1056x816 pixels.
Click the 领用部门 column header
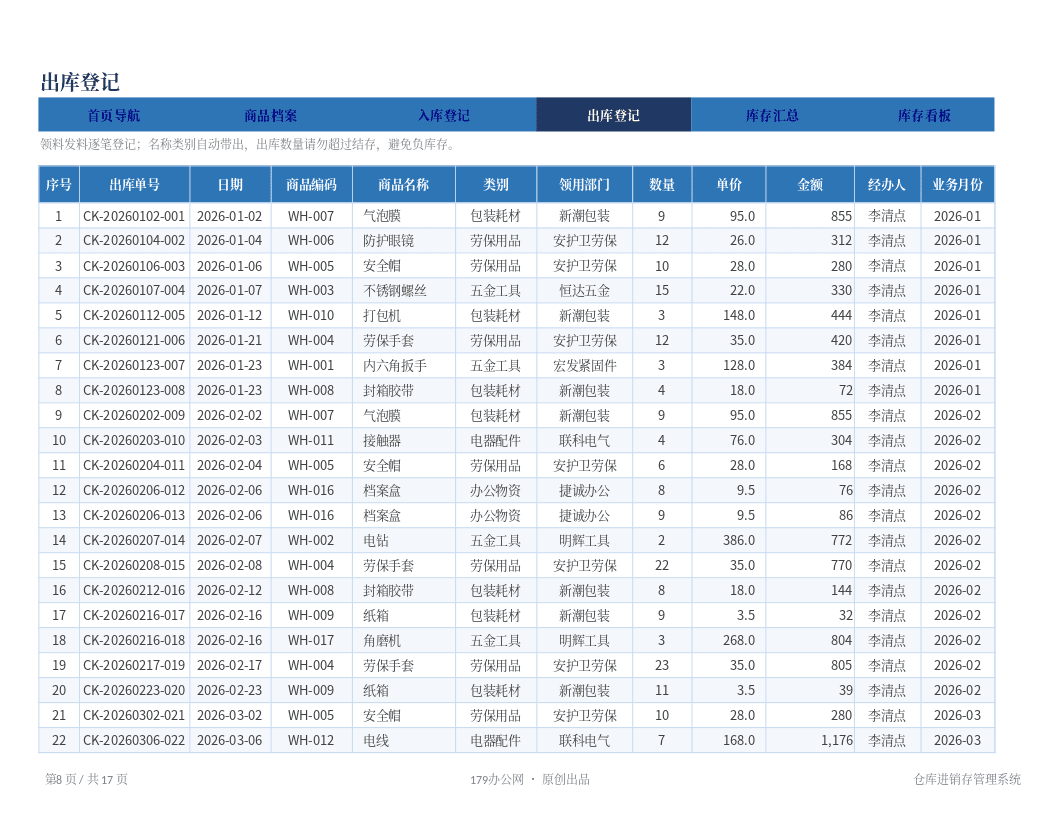coord(585,184)
